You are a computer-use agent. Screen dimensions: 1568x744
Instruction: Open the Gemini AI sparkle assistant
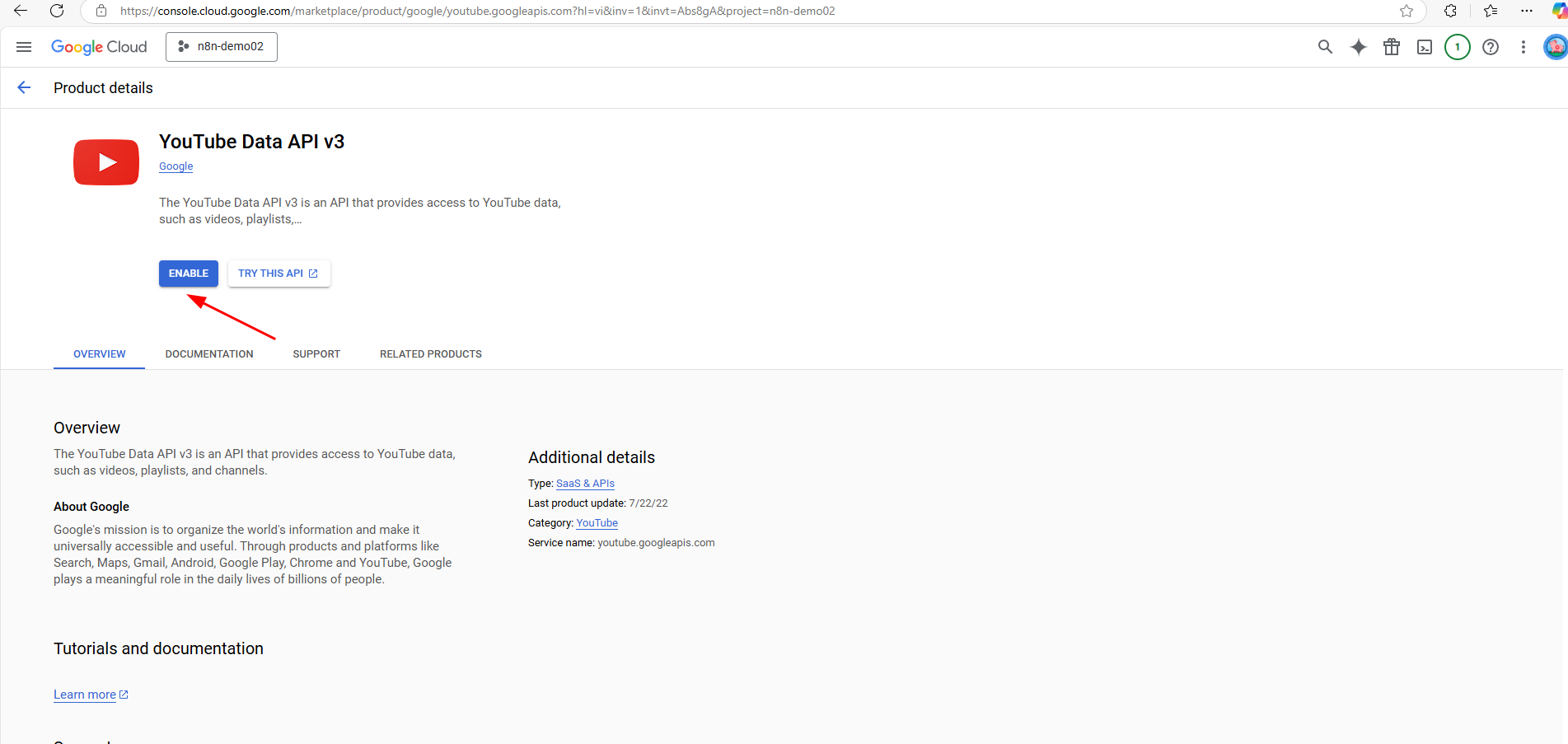tap(1359, 47)
